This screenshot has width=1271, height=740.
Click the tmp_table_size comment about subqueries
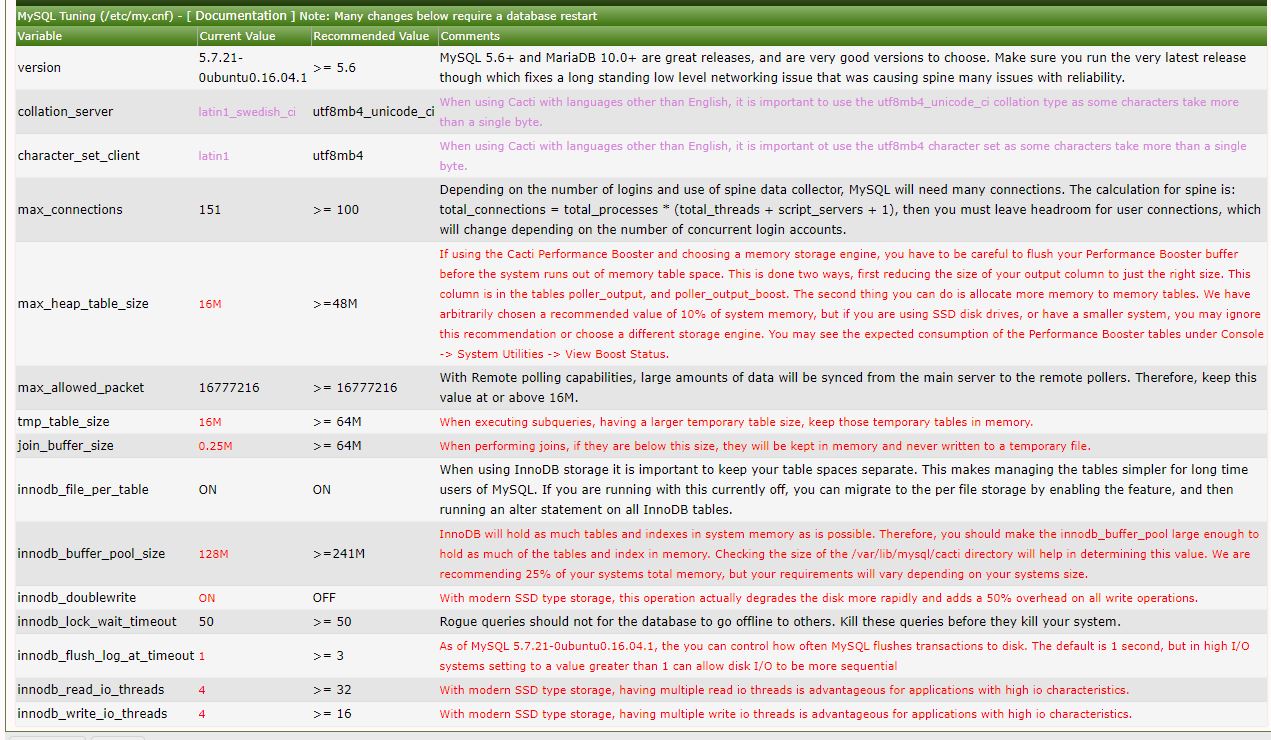point(736,422)
